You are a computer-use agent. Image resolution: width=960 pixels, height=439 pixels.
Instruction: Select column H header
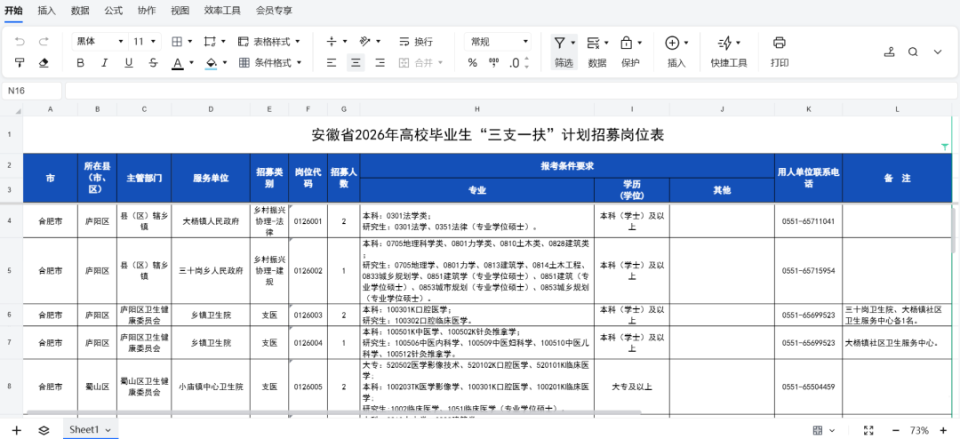(x=477, y=110)
